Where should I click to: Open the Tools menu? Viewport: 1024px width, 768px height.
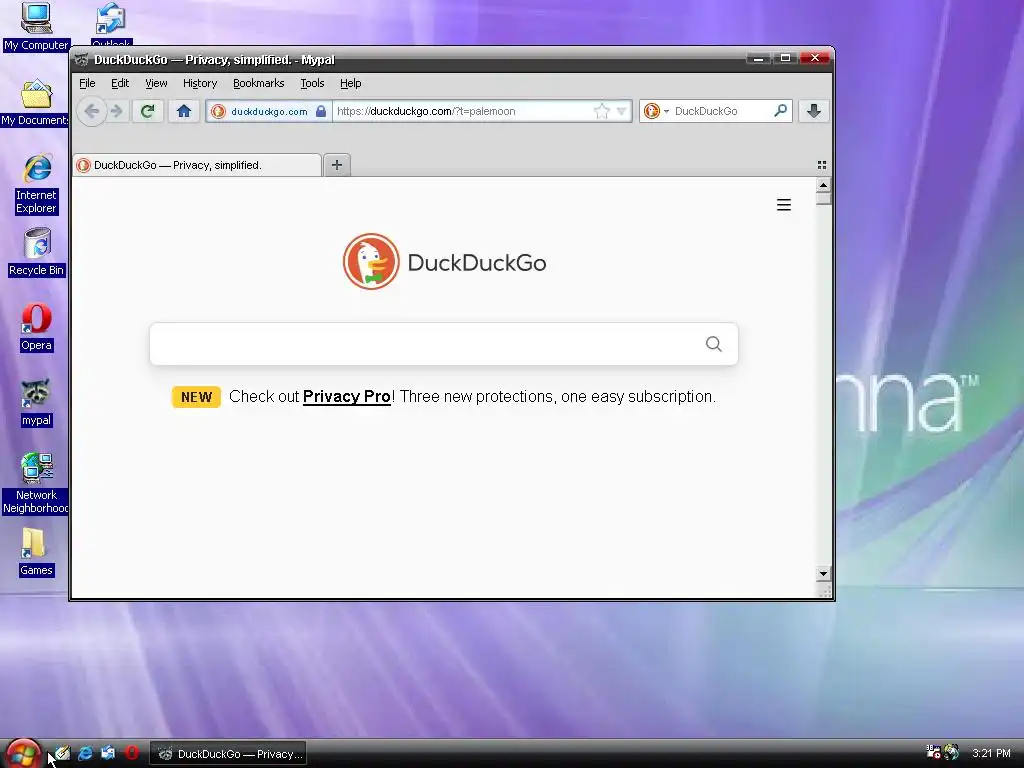coord(312,83)
